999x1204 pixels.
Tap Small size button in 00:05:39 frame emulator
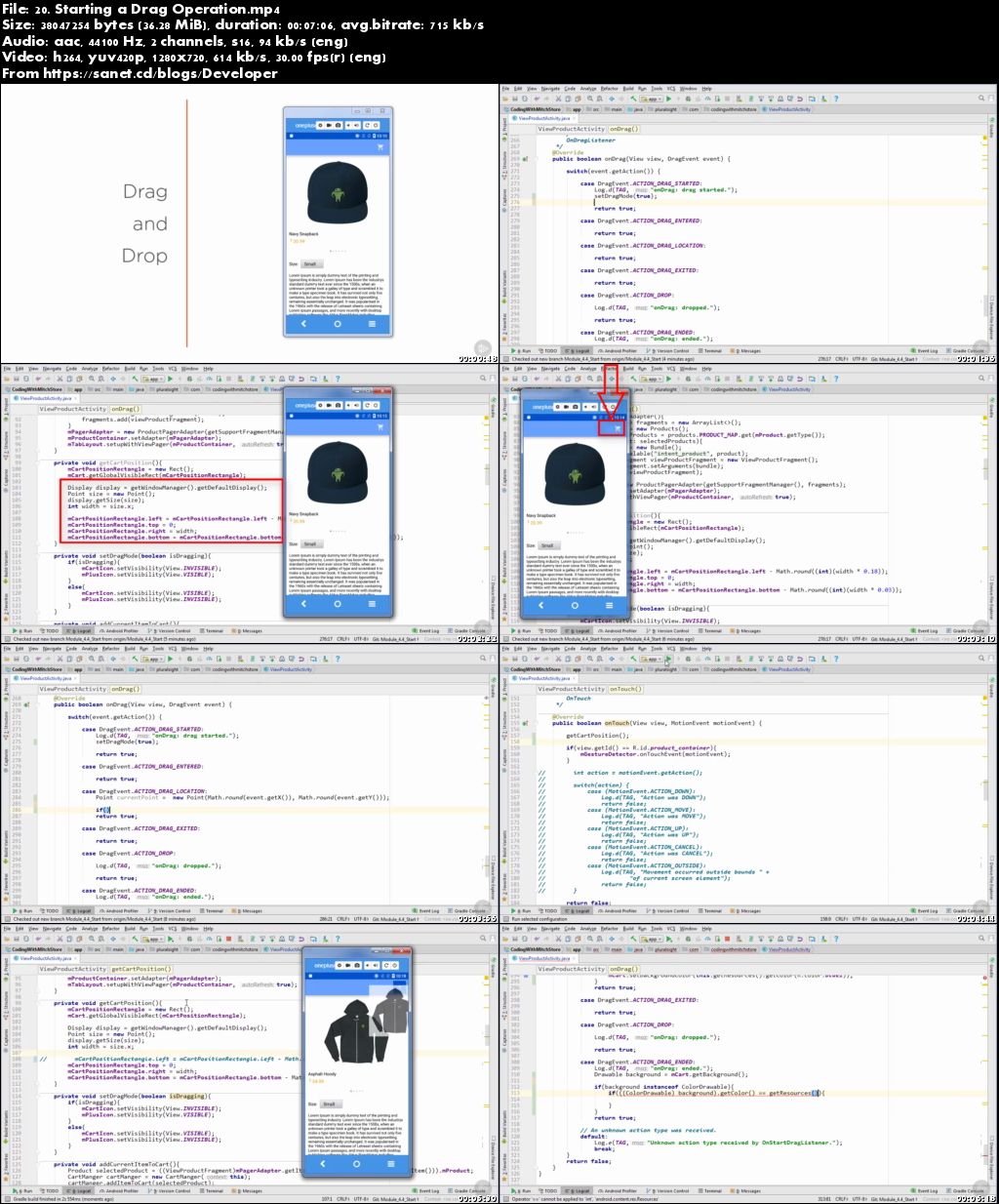click(329, 1104)
